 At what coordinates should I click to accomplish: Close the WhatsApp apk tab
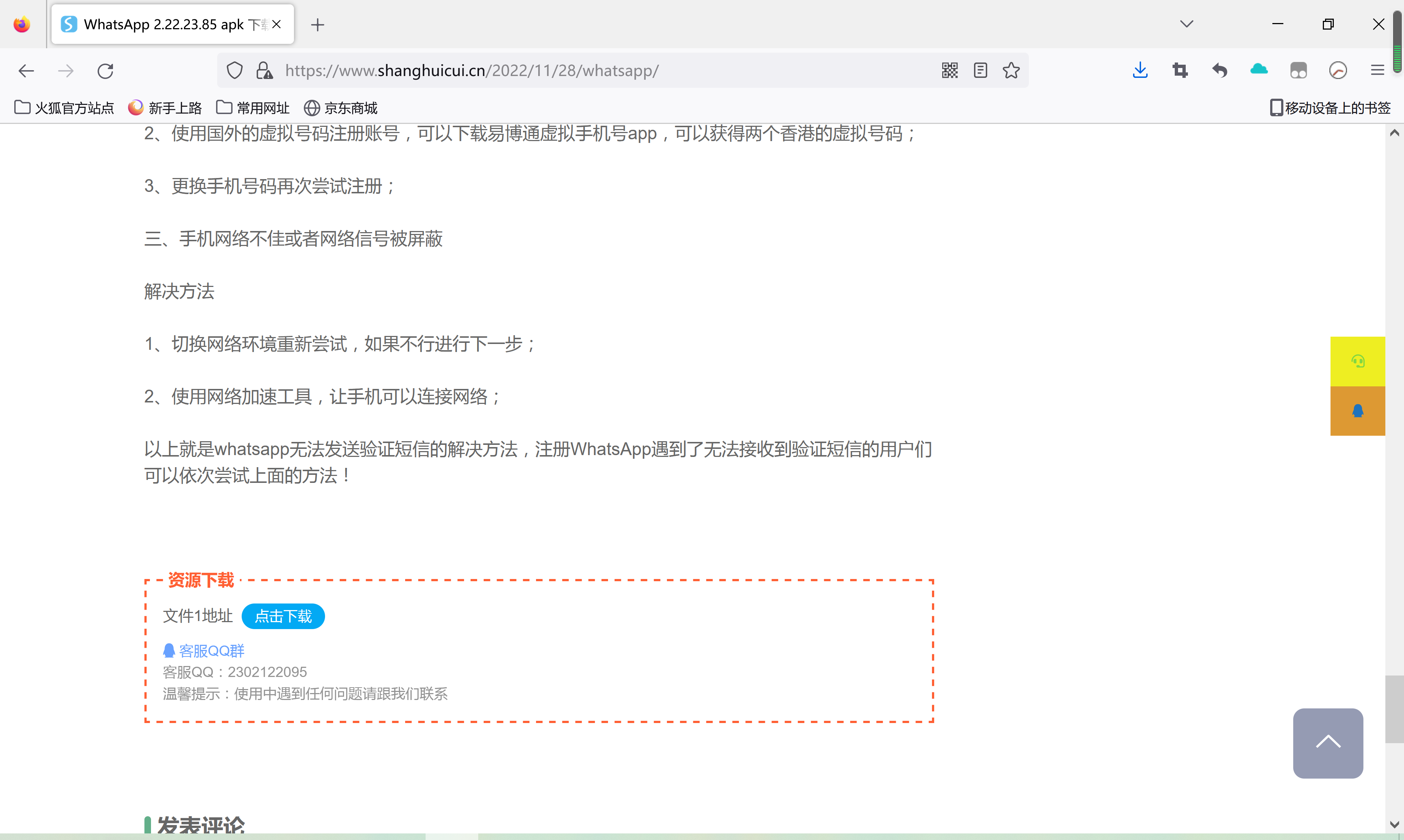(276, 24)
